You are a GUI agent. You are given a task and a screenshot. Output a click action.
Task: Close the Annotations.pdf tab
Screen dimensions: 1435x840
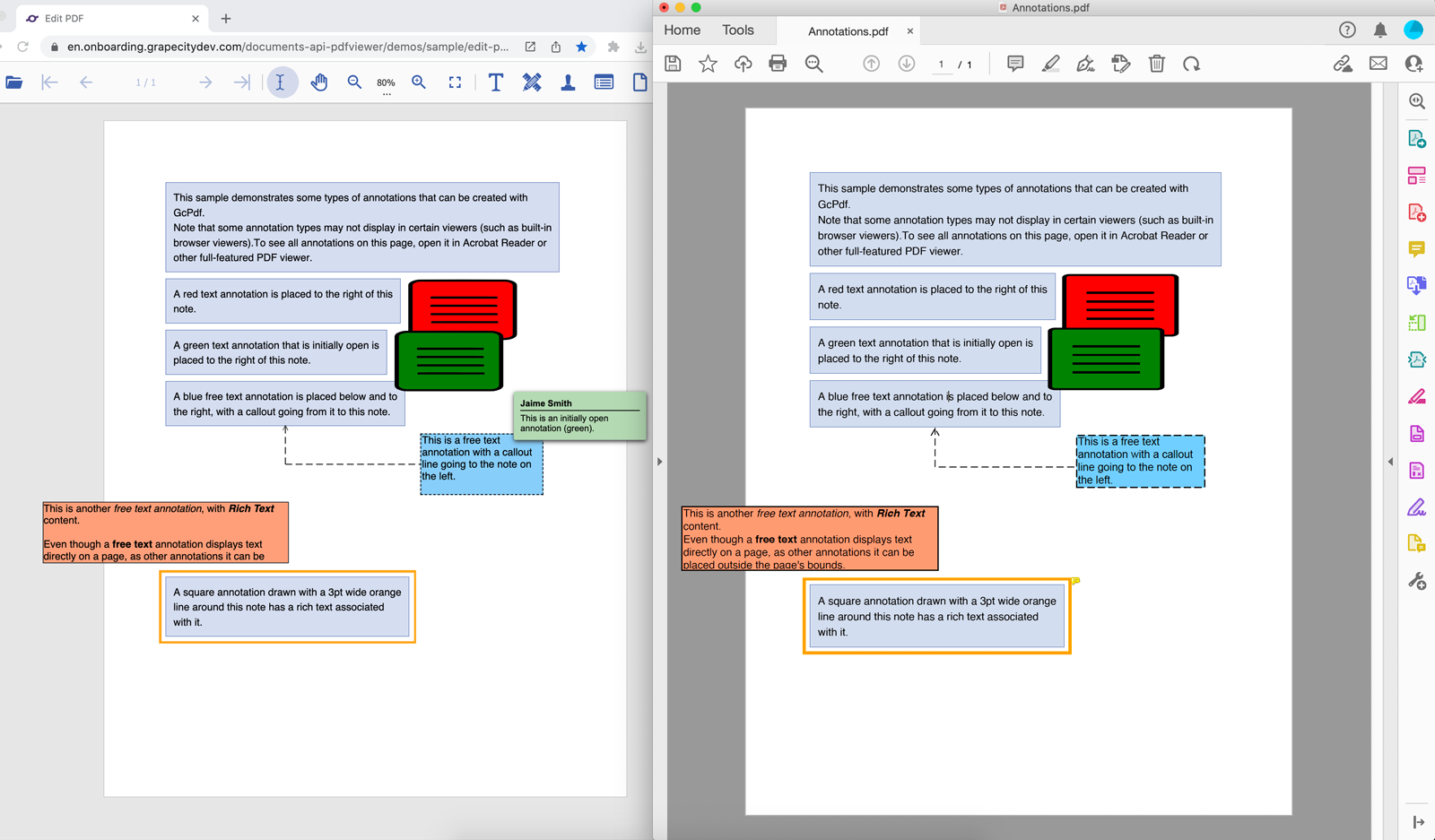coord(910,31)
